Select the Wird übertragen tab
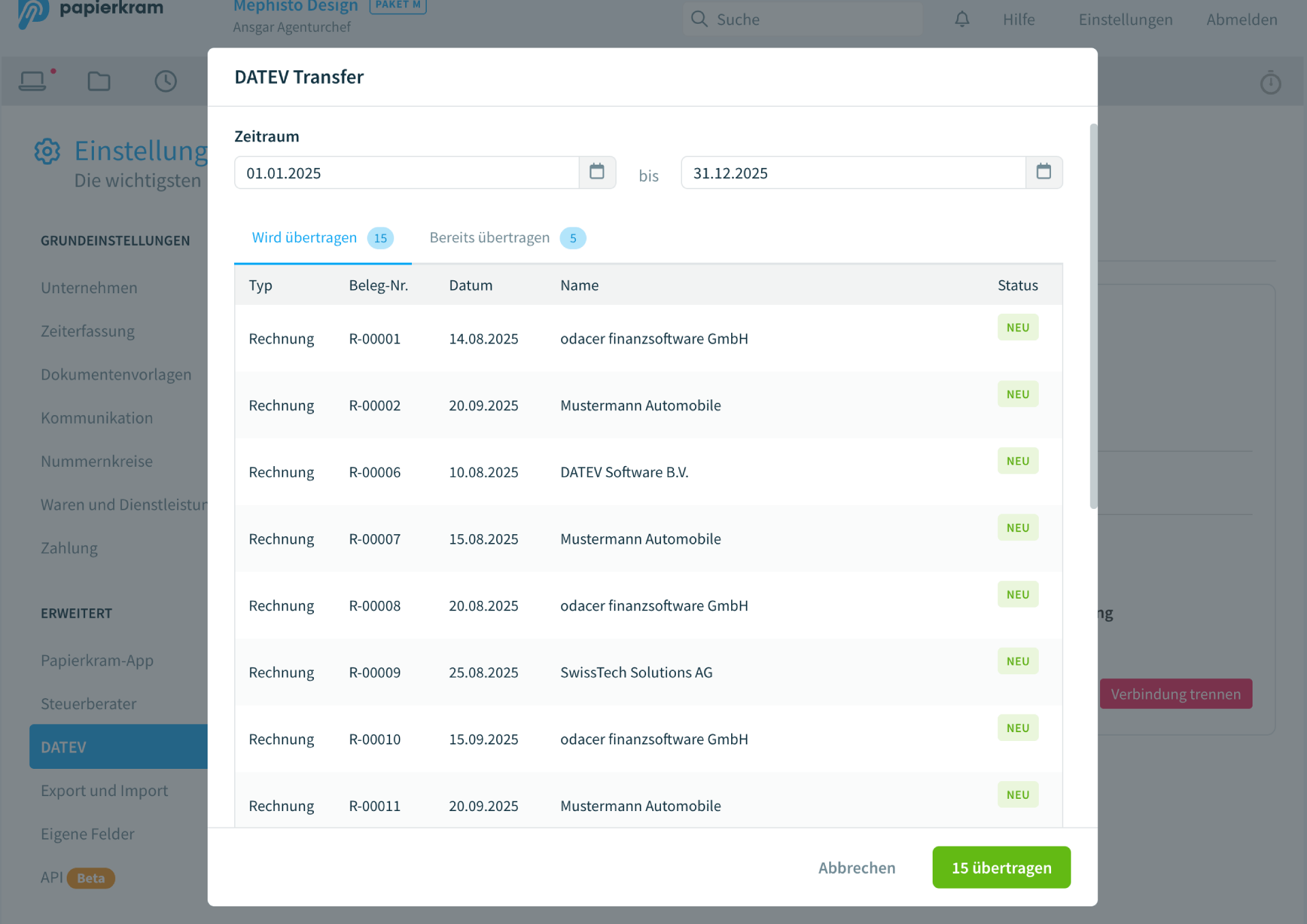The height and width of the screenshot is (924, 1307). pyautogui.click(x=304, y=237)
